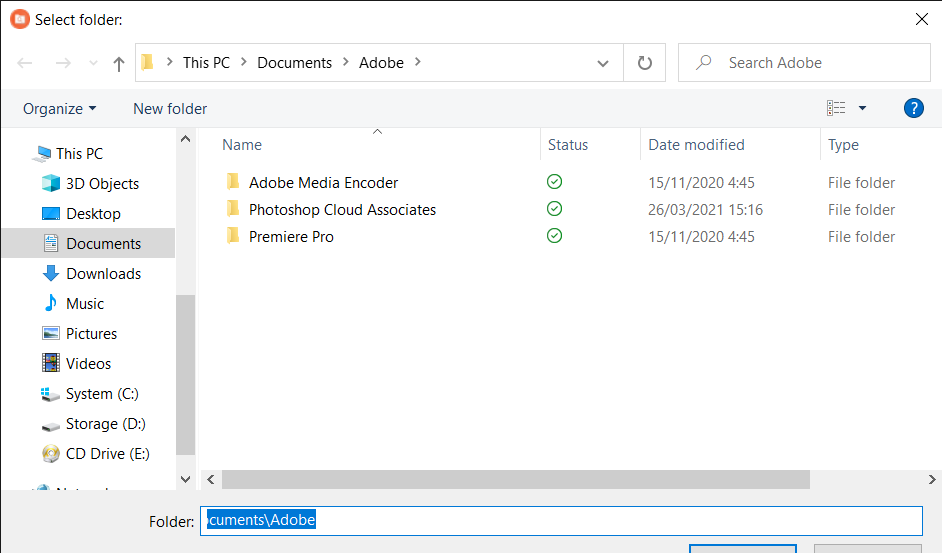Image resolution: width=942 pixels, height=553 pixels.
Task: Click the Downloads arrow icon
Action: point(51,273)
